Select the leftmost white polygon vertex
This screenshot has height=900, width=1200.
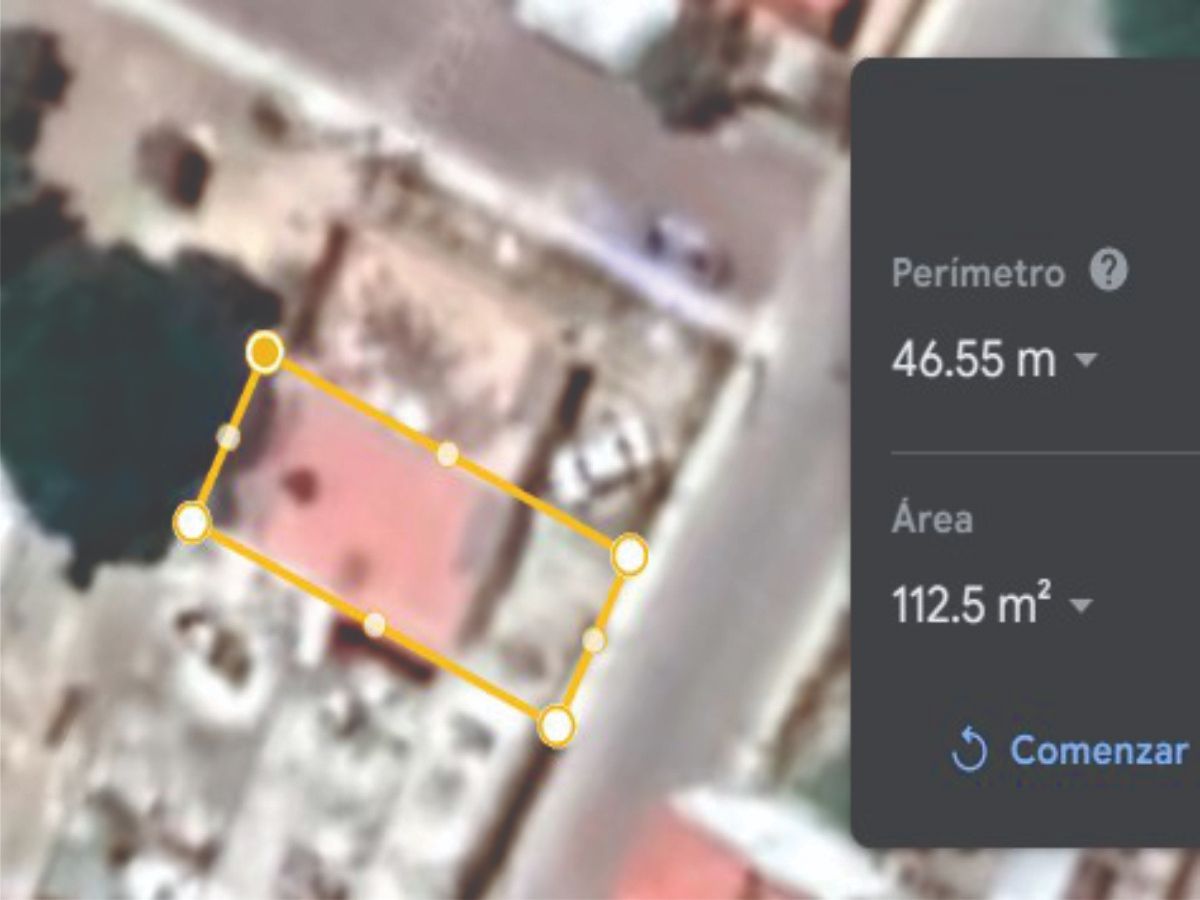point(192,522)
